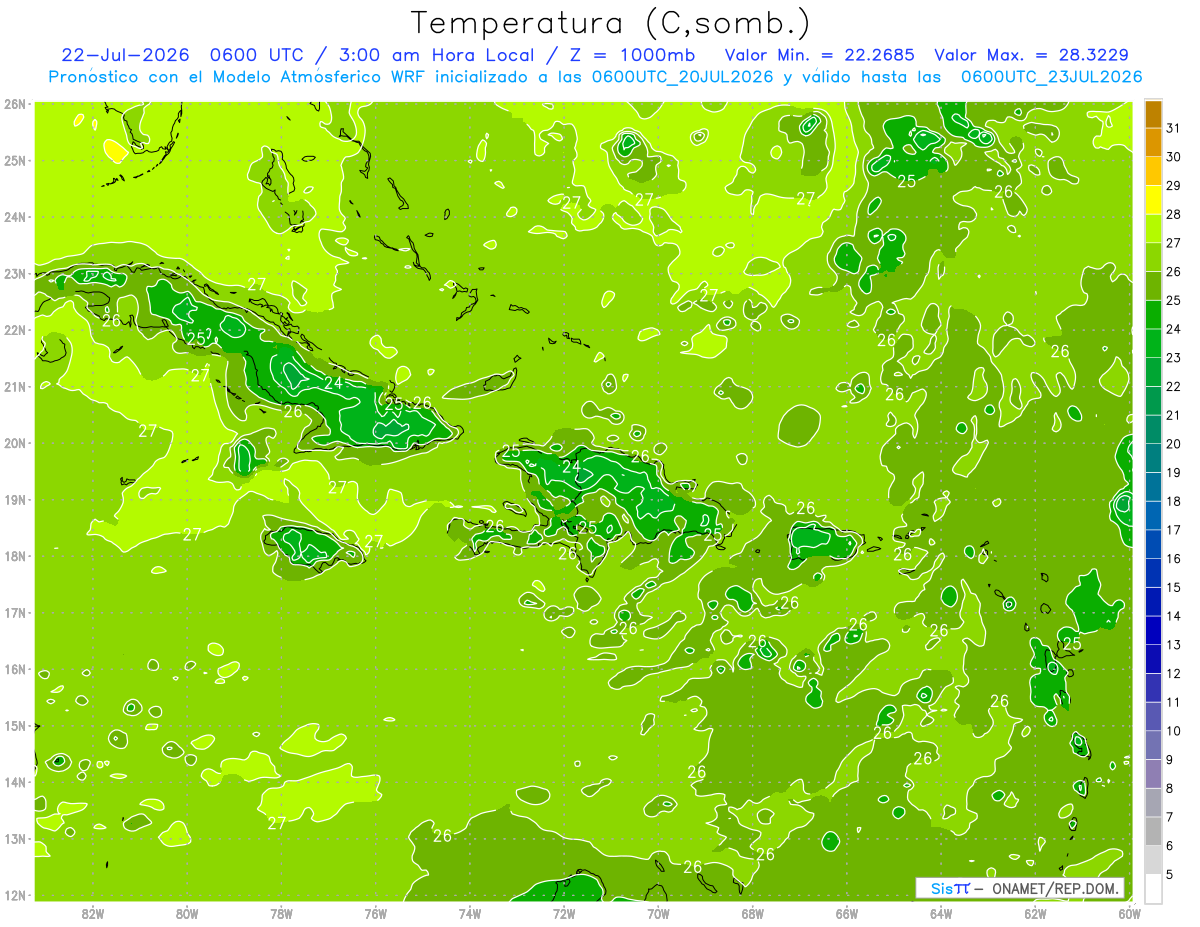The image size is (1200, 927).
Task: Click the title 'Temperatura (C,somb.)'
Action: pyautogui.click(x=611, y=23)
